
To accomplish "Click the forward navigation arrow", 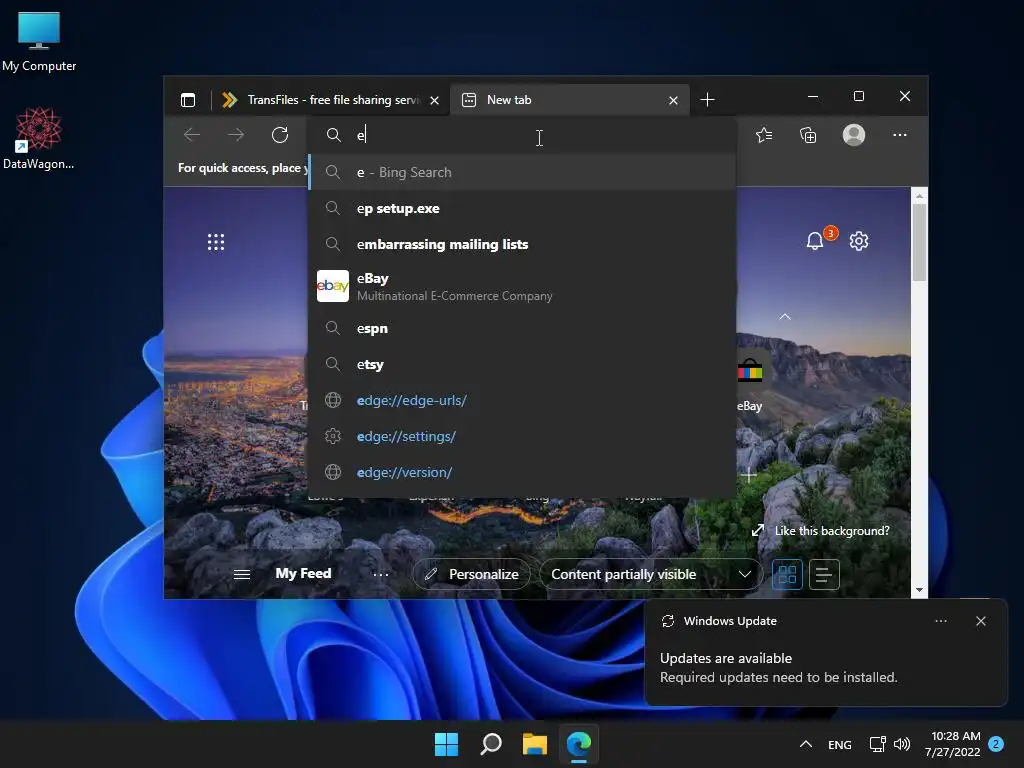I will pyautogui.click(x=236, y=135).
